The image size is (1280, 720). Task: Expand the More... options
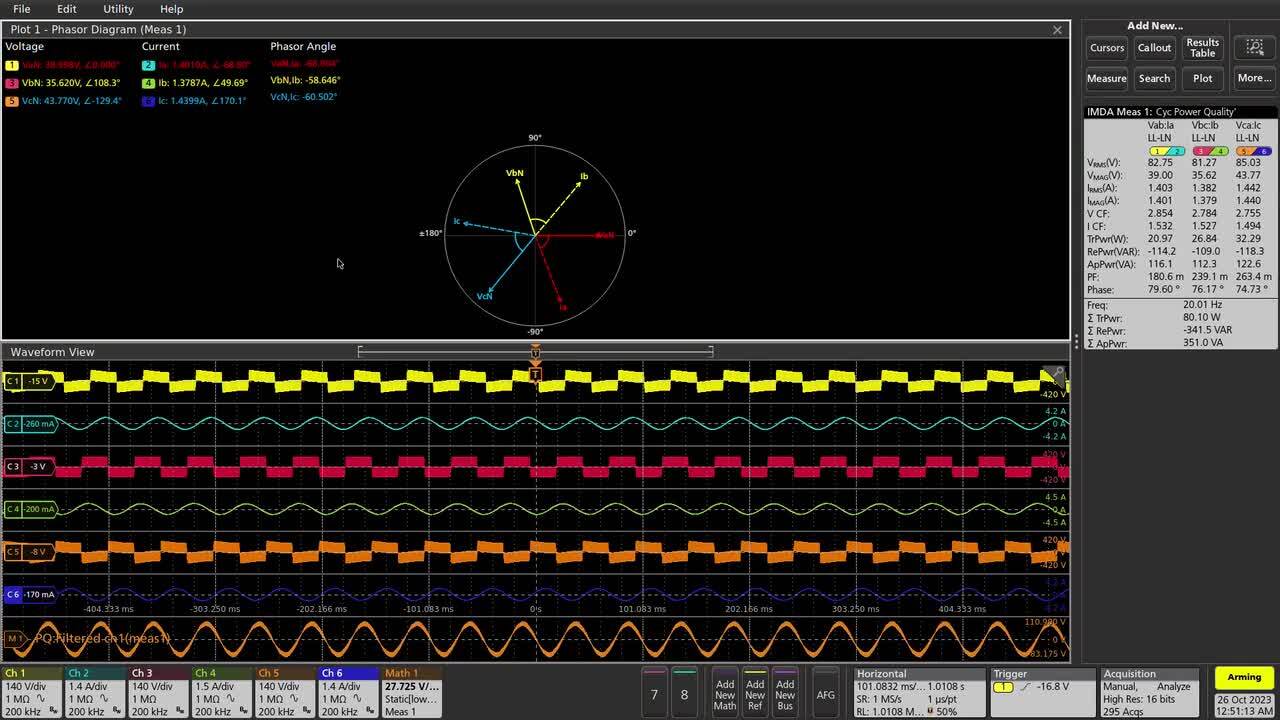(x=1253, y=77)
